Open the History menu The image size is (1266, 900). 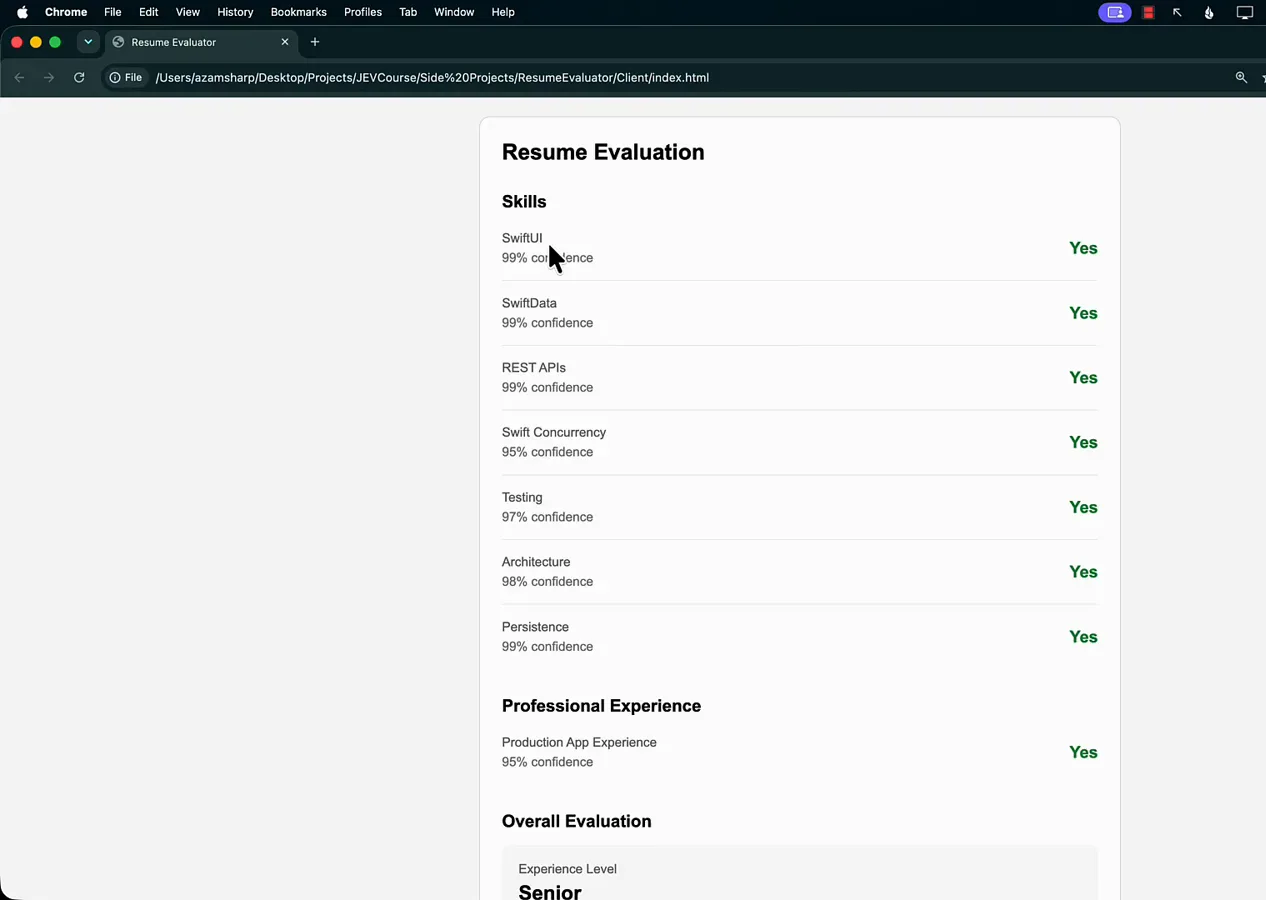coord(235,12)
